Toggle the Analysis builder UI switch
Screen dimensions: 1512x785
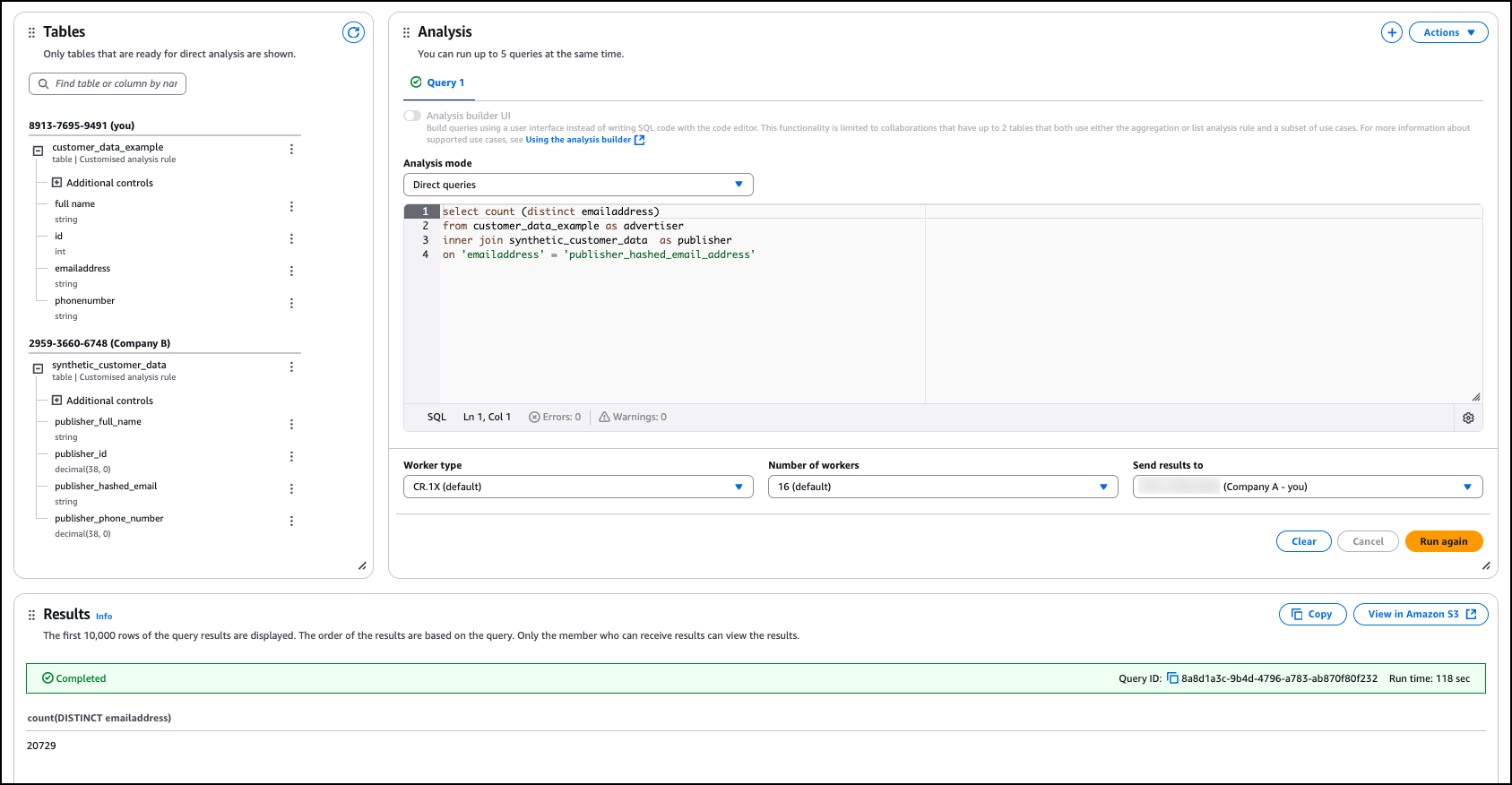(x=412, y=116)
